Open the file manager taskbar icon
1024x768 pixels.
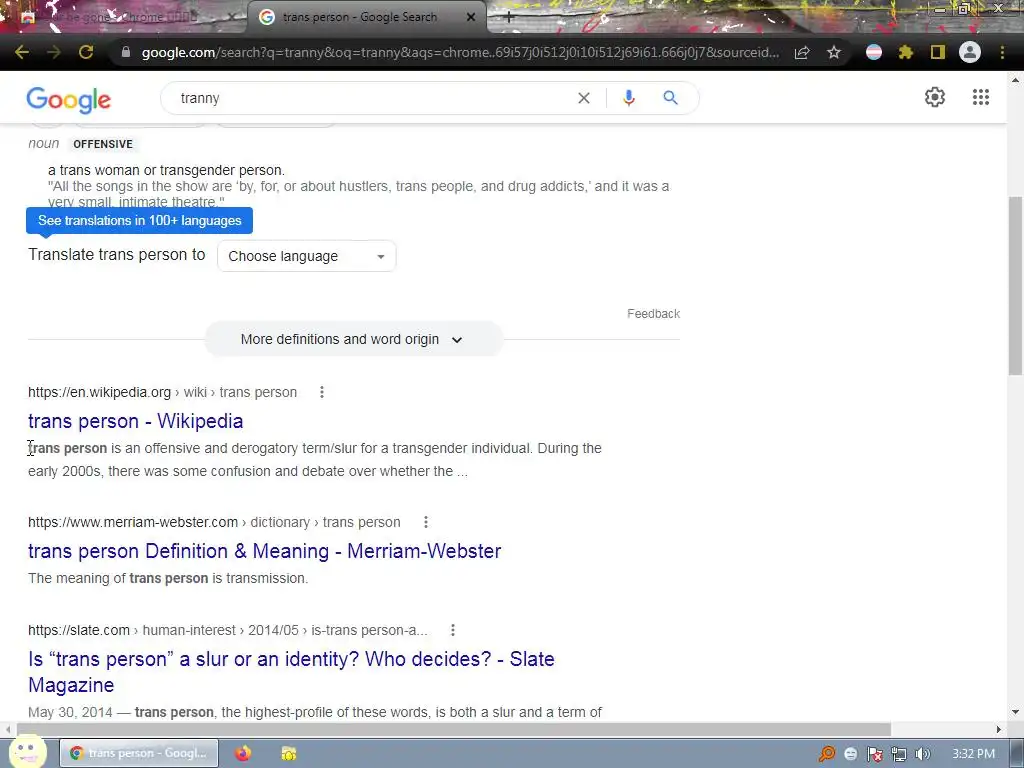[289, 754]
